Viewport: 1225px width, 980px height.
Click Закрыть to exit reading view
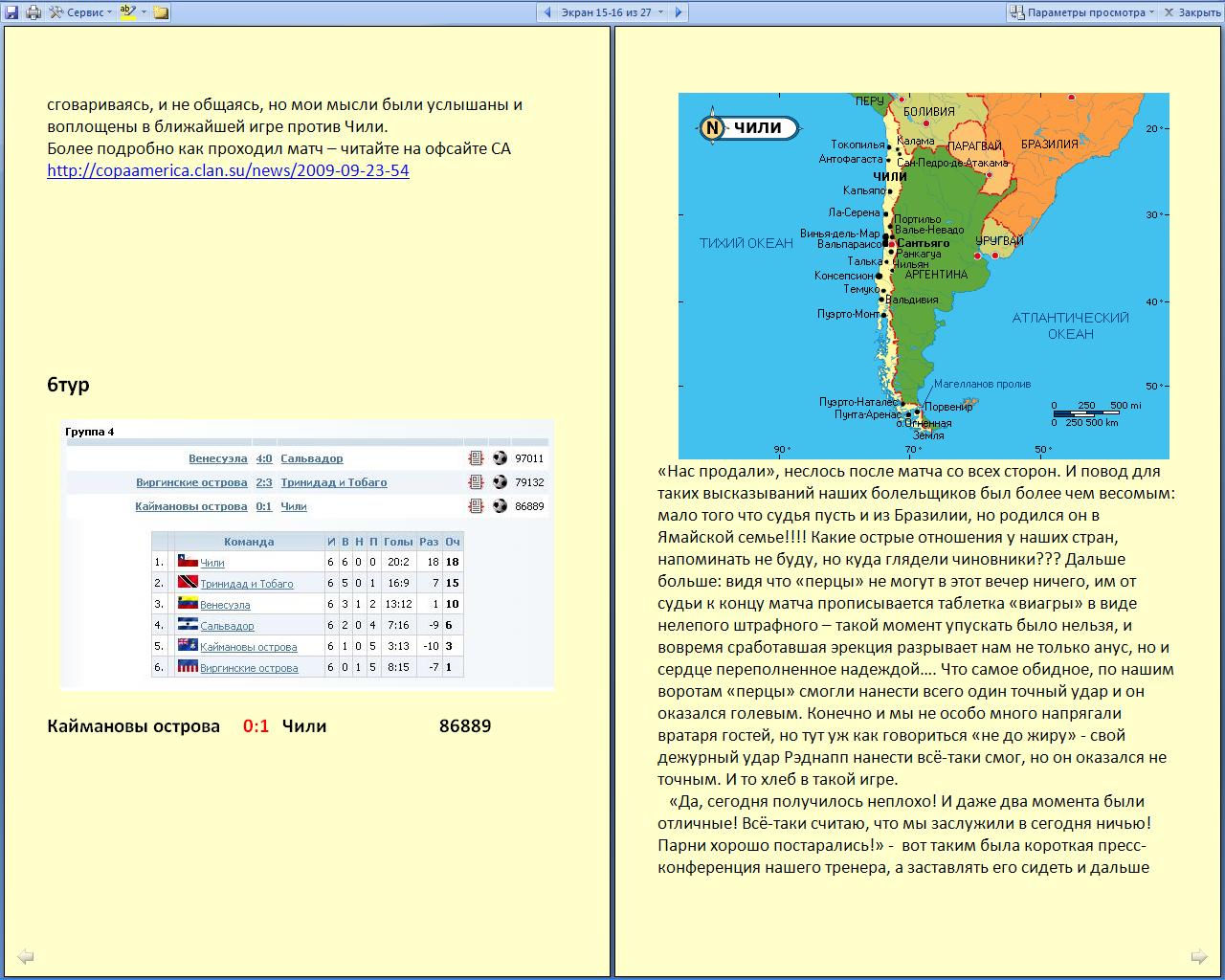pyautogui.click(x=1191, y=12)
